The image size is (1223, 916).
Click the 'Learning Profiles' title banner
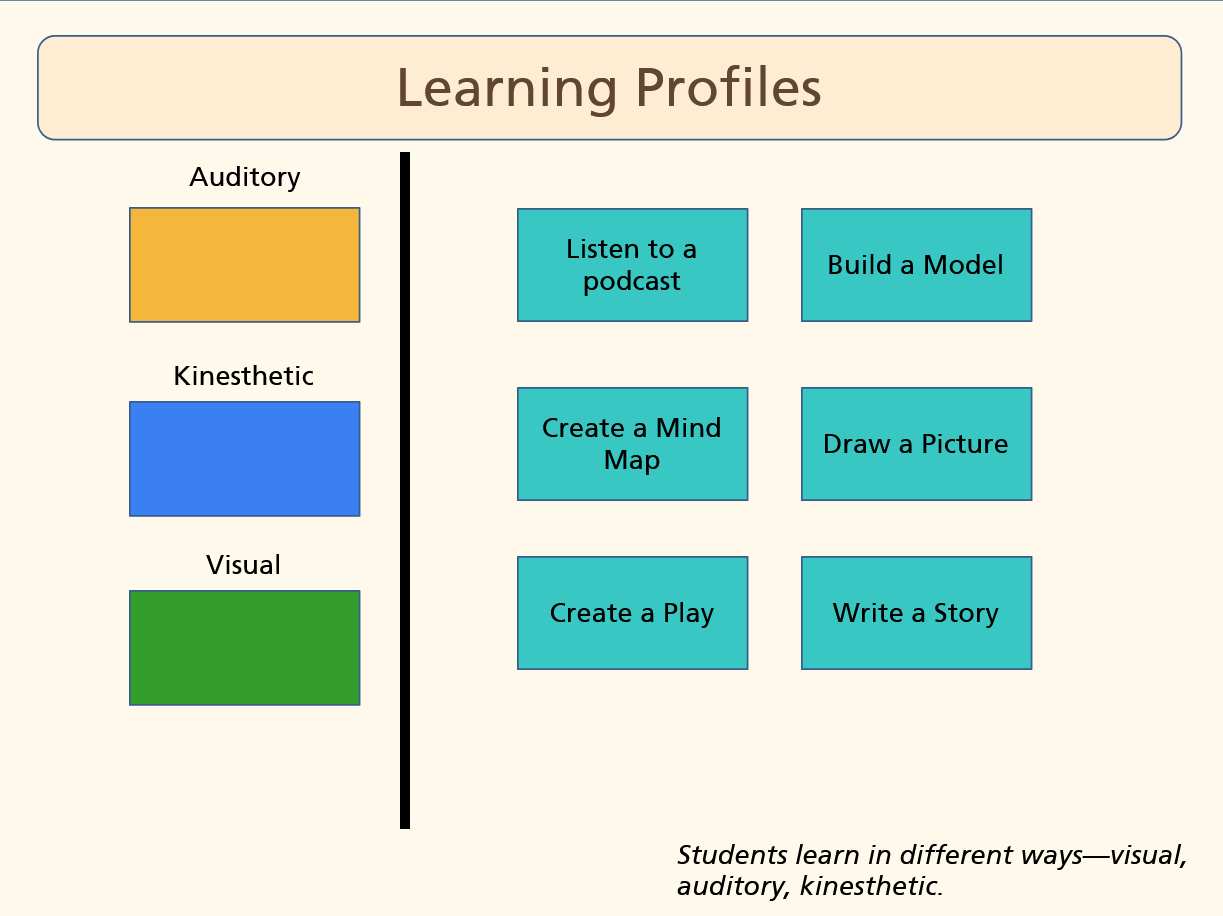[x=609, y=88]
